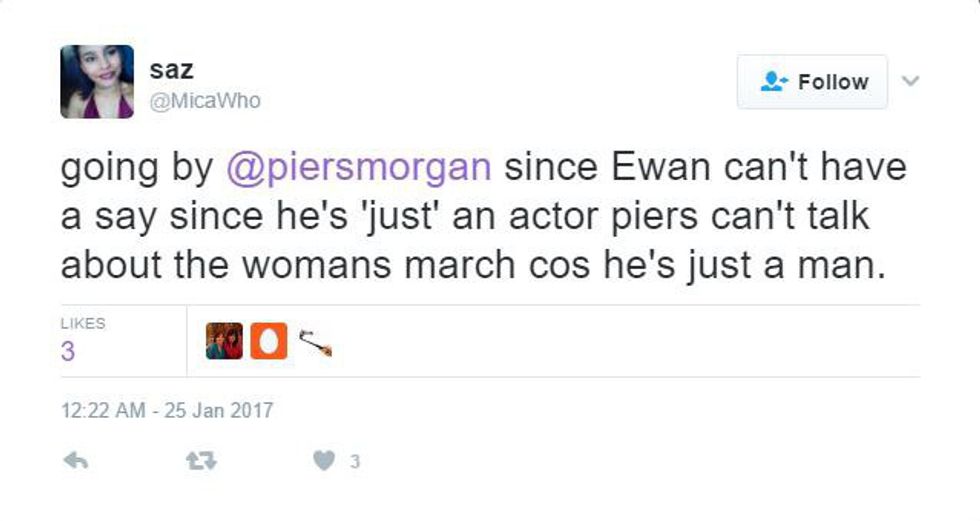980x521 pixels.
Task: Like the tweet with the heart icon
Action: click(x=322, y=461)
